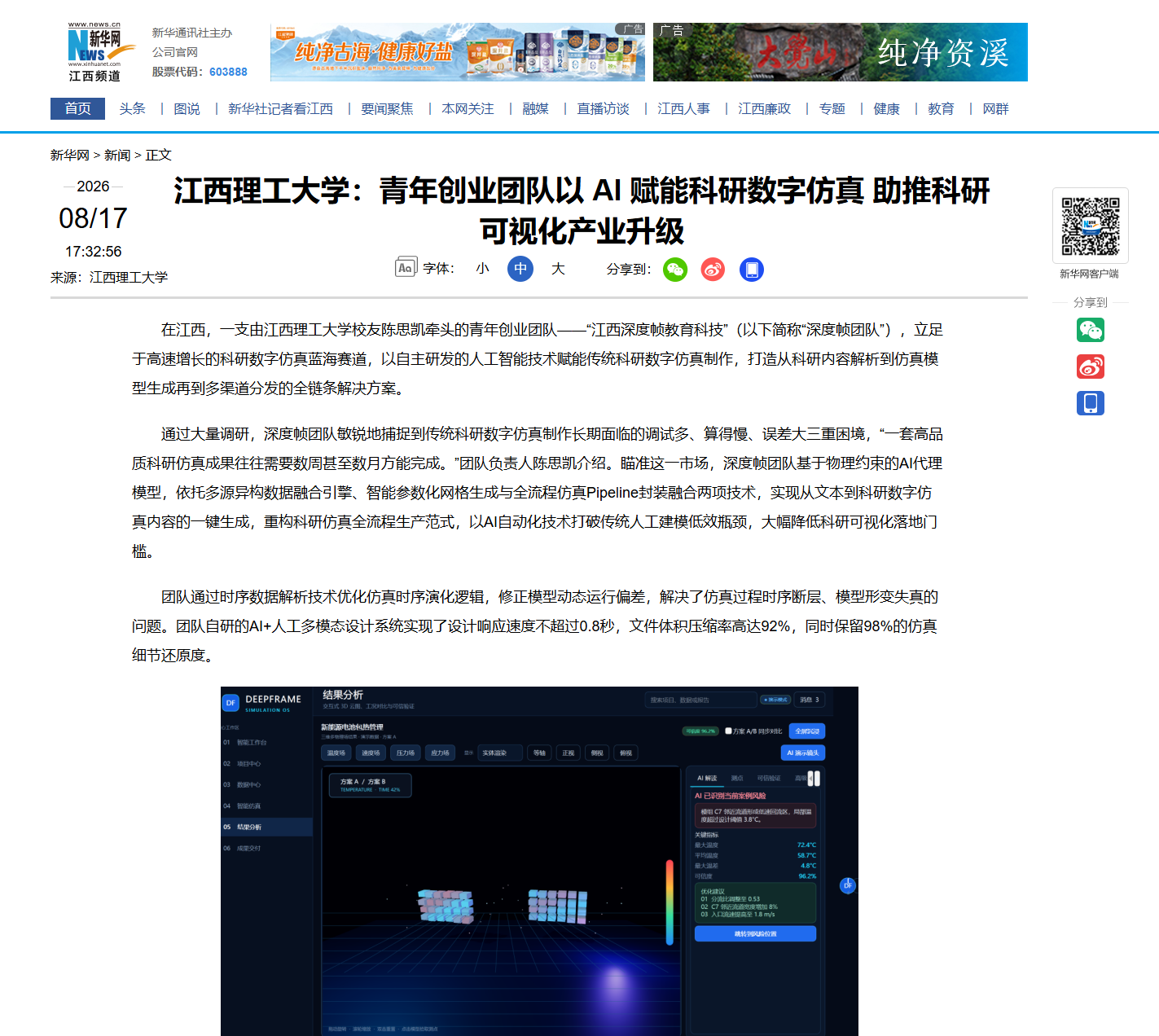The height and width of the screenshot is (1036, 1159).
Task: Open the 融媒 section
Action: click(535, 108)
